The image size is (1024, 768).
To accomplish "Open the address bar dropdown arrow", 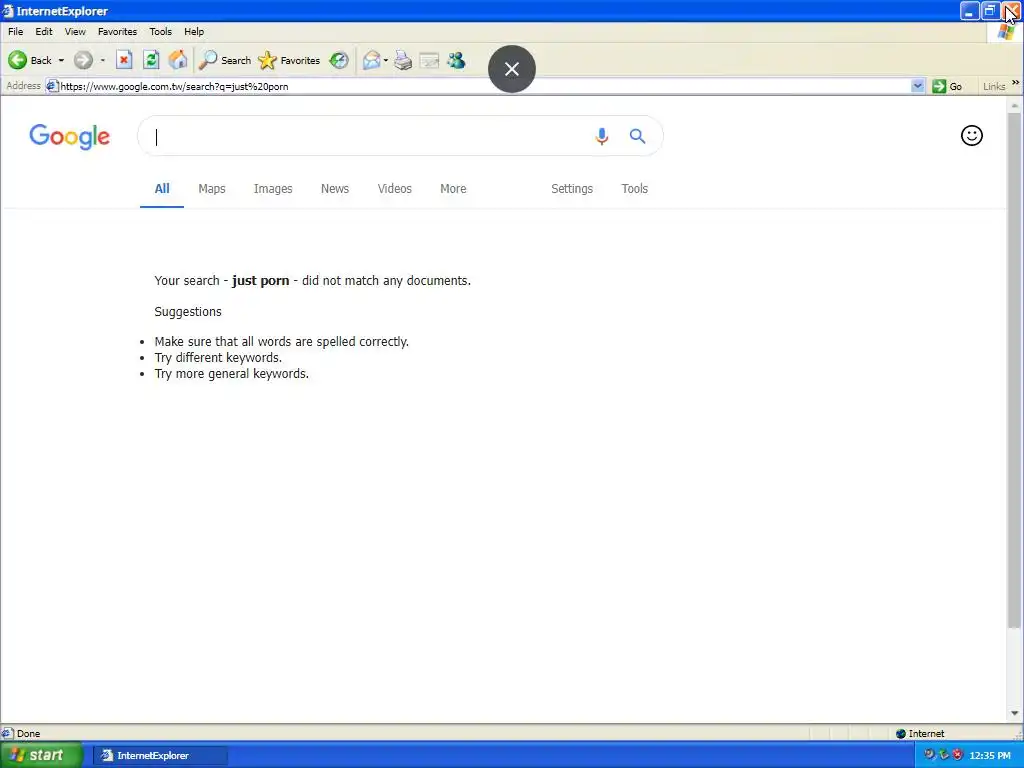I will [x=918, y=86].
